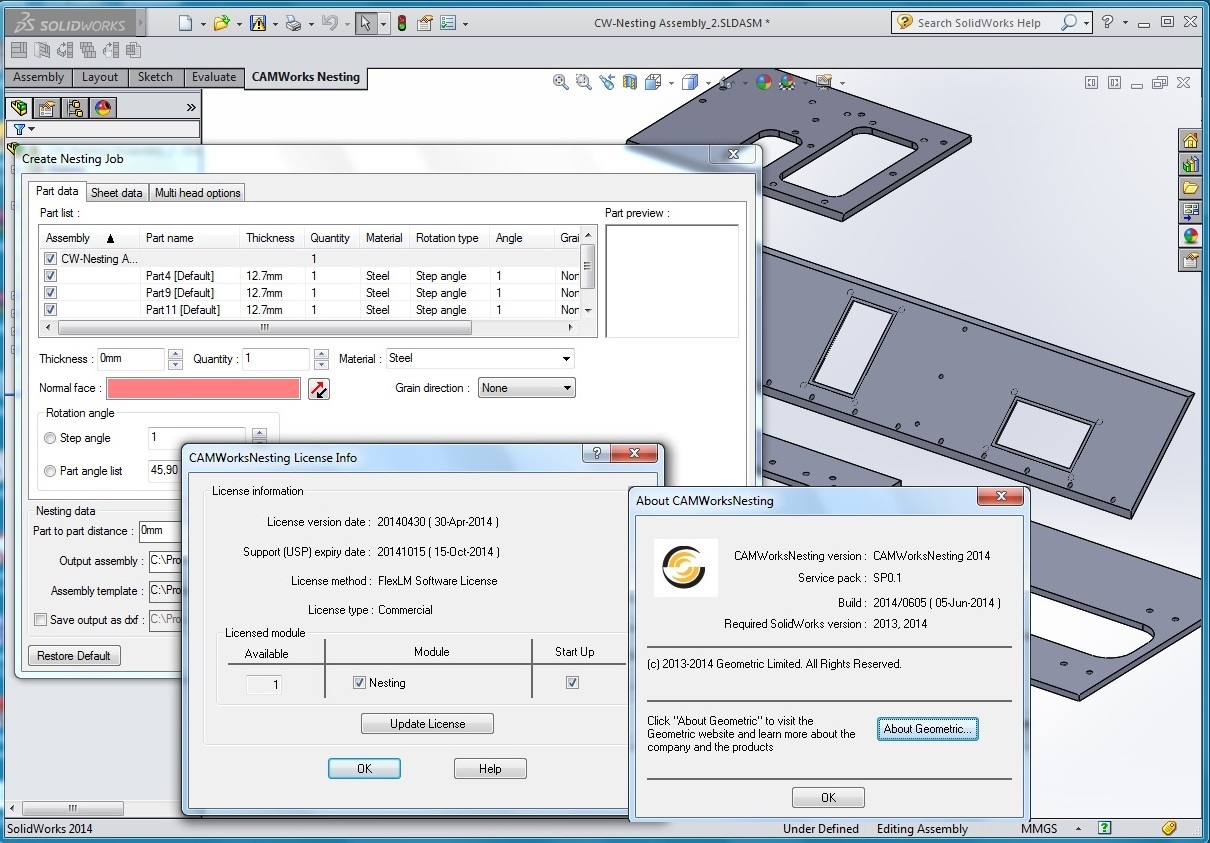Expand the panel tabs double chevron
Viewport: 1210px width, 843px height.
pyautogui.click(x=191, y=107)
